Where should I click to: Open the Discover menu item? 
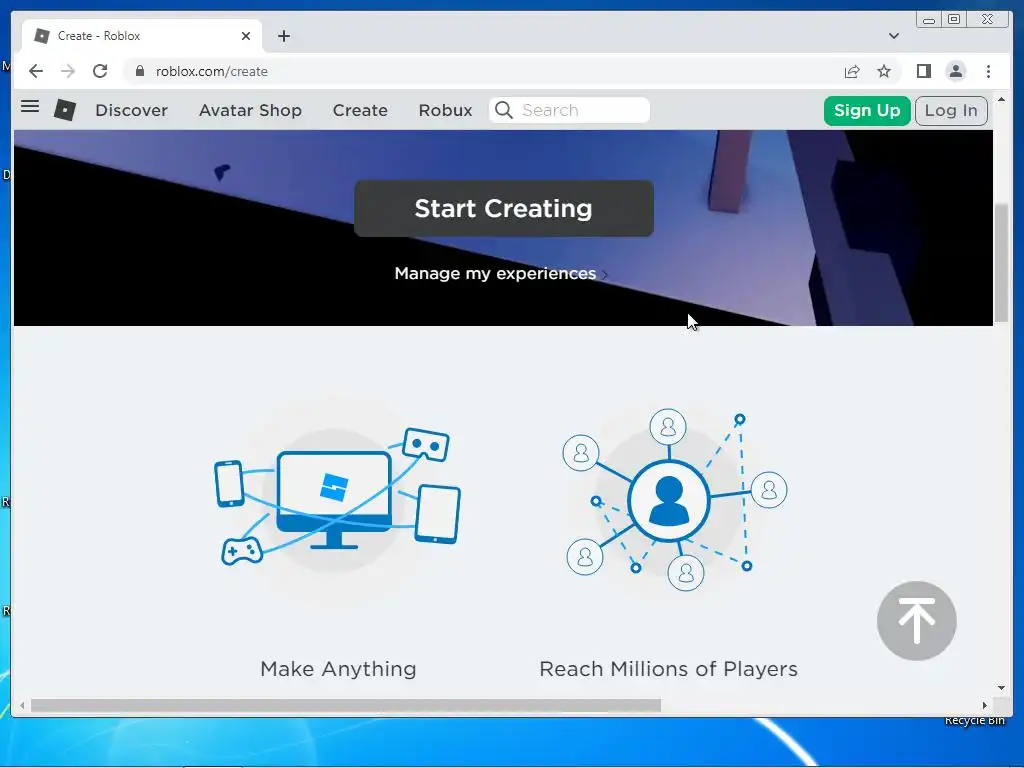pyautogui.click(x=131, y=110)
